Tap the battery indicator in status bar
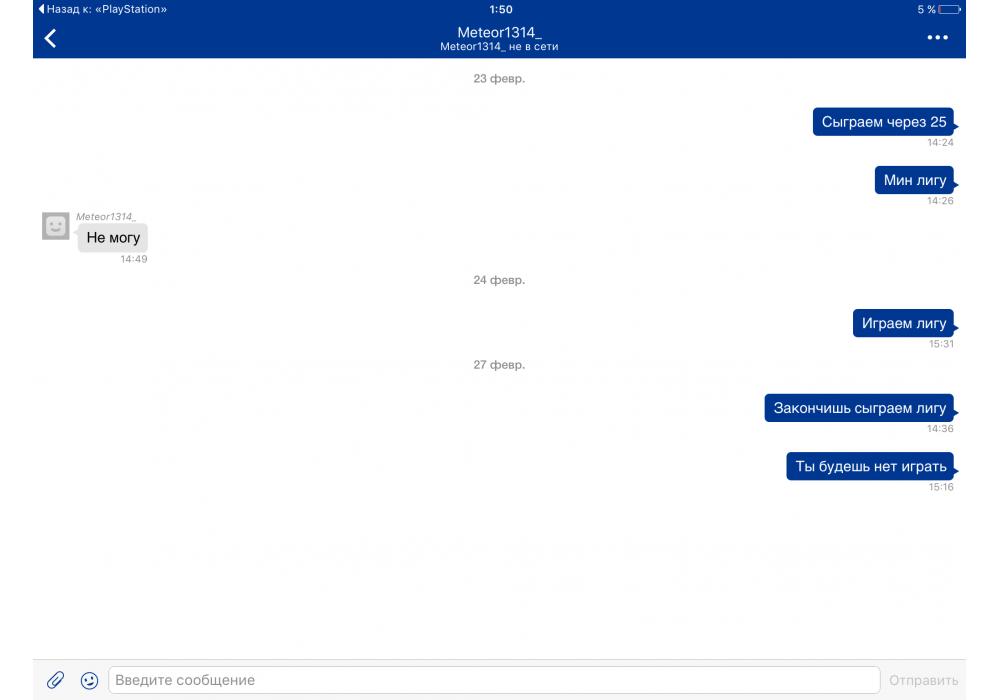This screenshot has height=700, width=1000. (948, 9)
